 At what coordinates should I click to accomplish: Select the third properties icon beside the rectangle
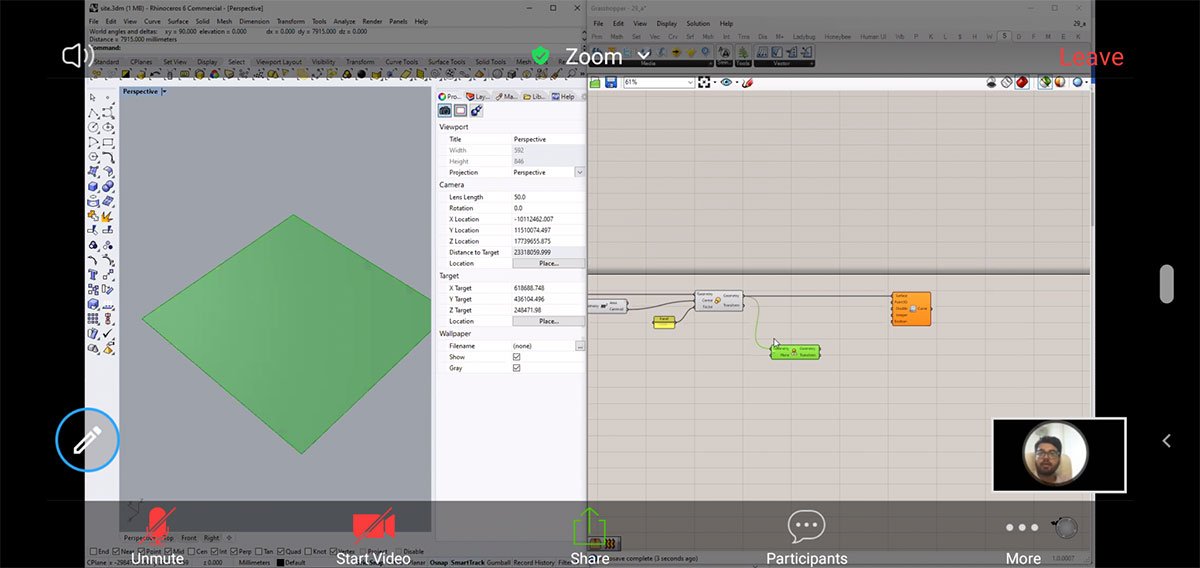(476, 111)
